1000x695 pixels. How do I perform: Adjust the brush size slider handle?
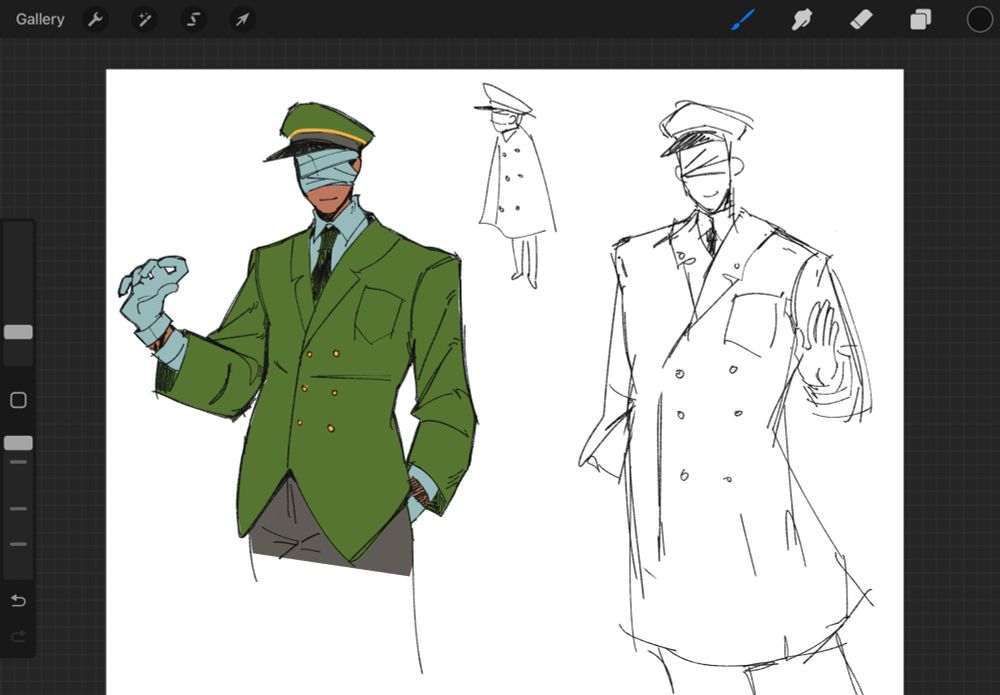coord(18,332)
